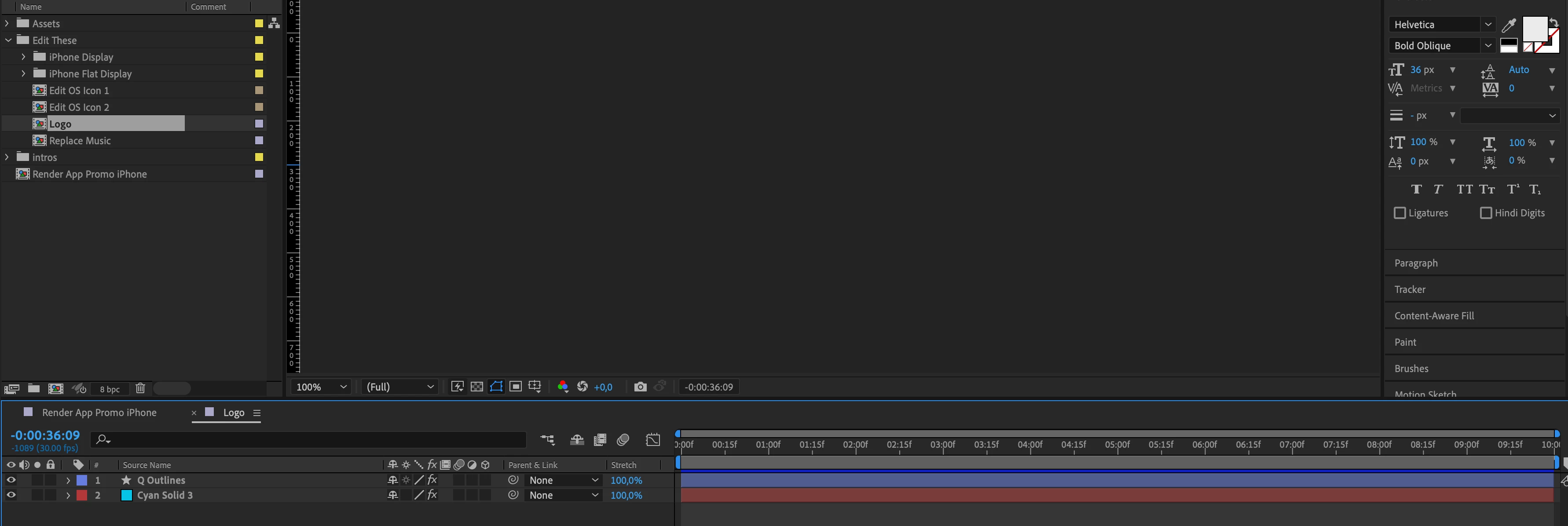Click the timeline layer search field
The width and height of the screenshot is (1568, 526).
click(311, 439)
